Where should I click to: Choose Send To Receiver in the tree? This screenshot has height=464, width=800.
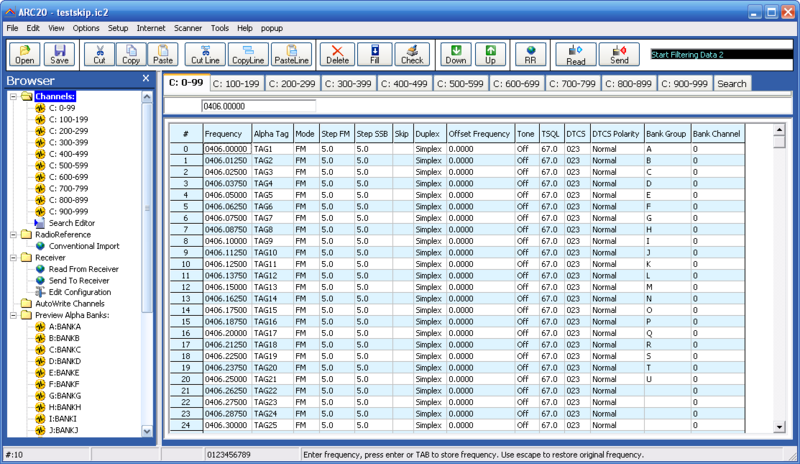click(79, 281)
